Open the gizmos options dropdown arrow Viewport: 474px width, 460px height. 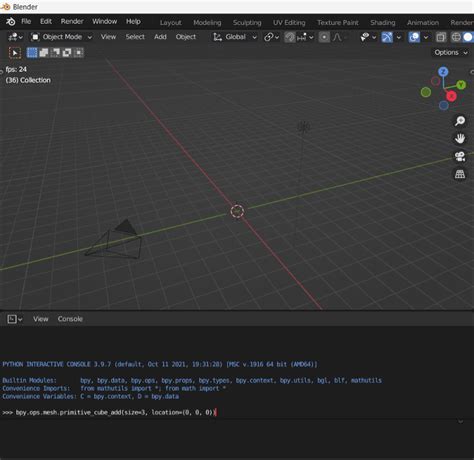pyautogui.click(x=398, y=37)
